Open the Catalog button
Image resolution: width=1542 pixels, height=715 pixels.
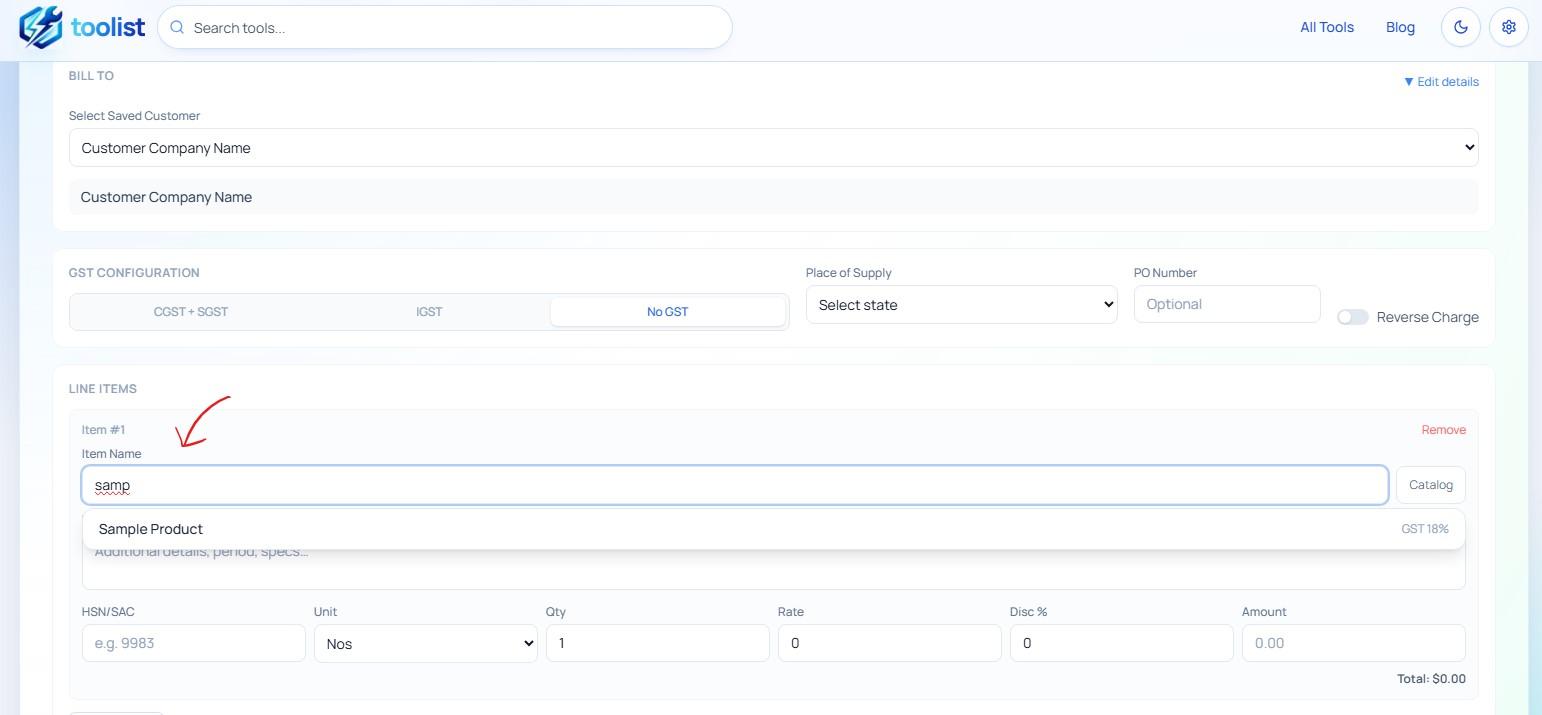1430,484
